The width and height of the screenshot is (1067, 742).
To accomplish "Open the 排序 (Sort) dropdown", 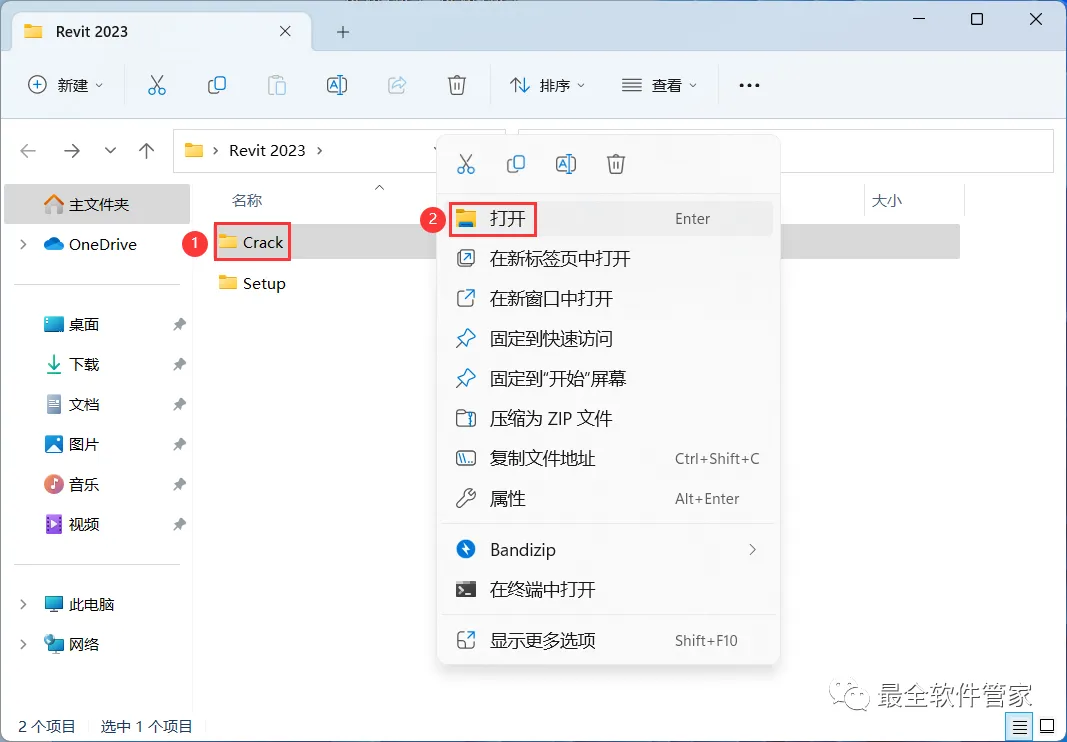I will [547, 85].
